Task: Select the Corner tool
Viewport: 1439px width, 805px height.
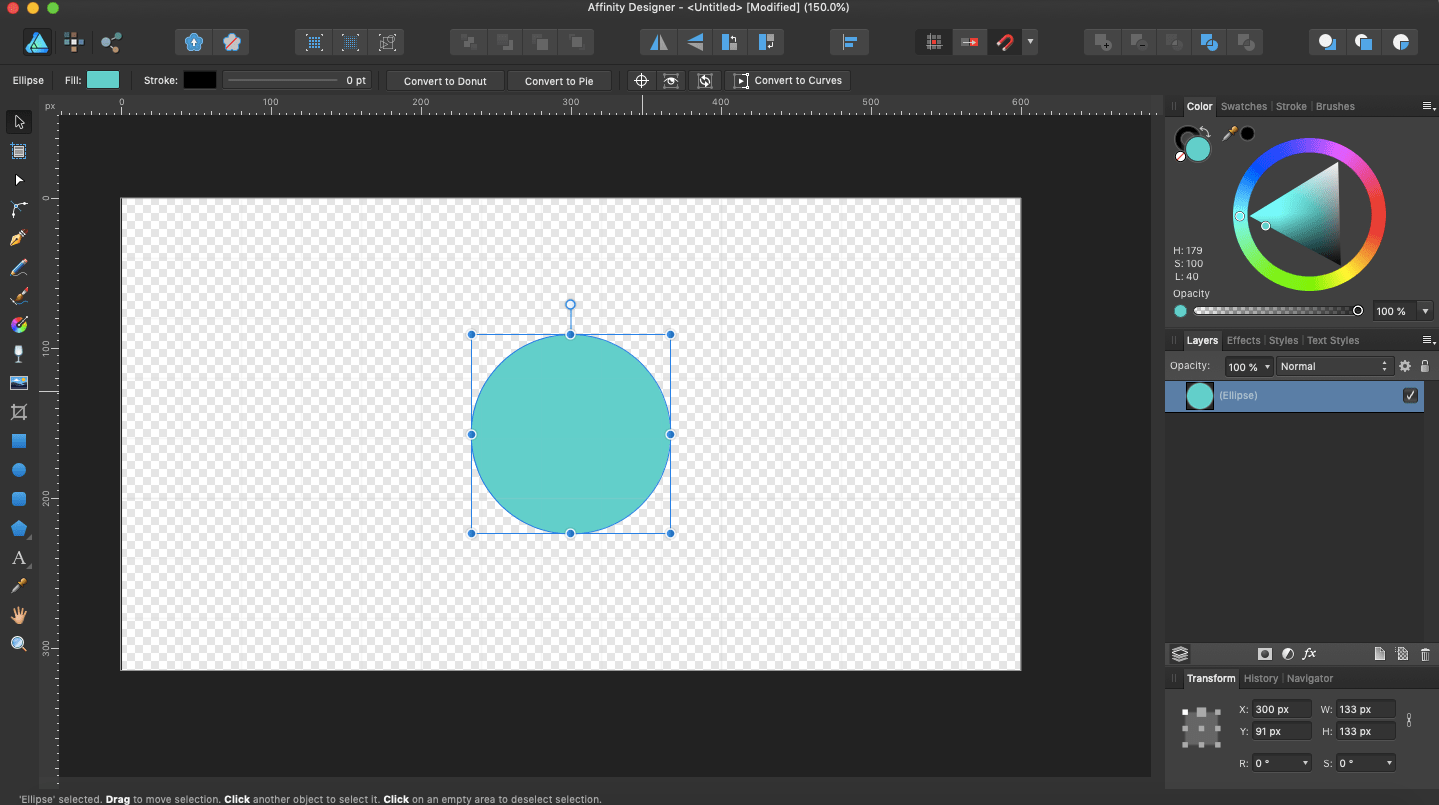Action: click(x=18, y=209)
